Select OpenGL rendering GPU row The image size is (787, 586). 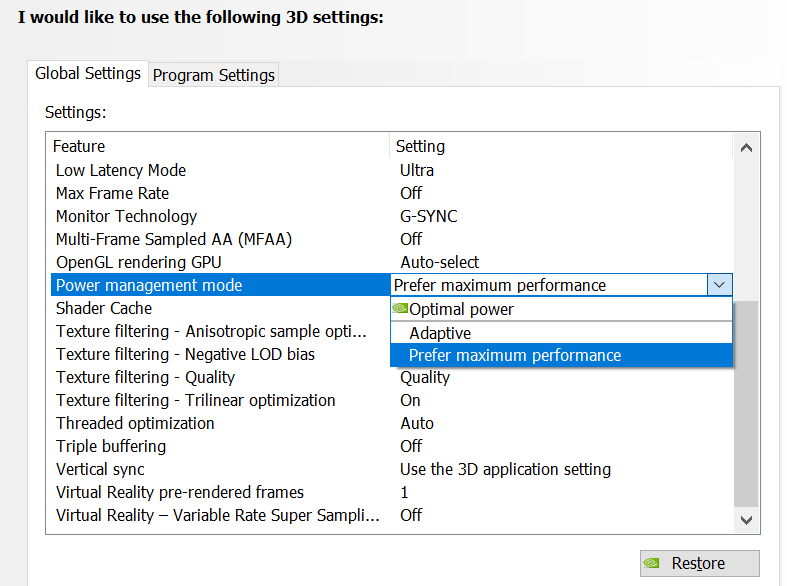coord(138,262)
